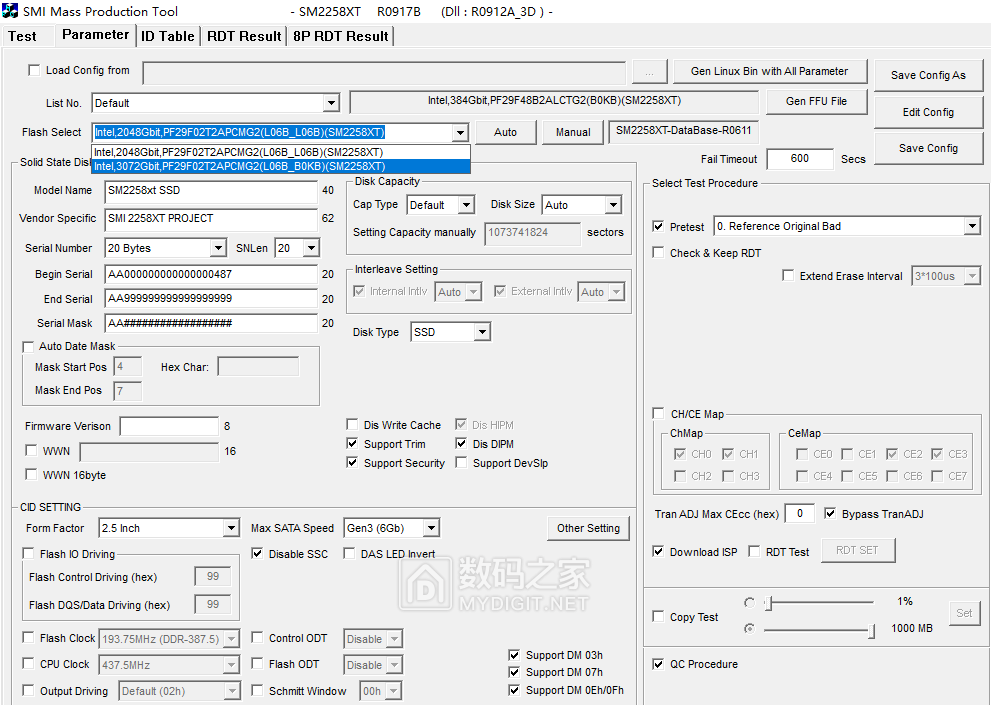Enable the WWN 16byte checkbox

[x=30, y=474]
